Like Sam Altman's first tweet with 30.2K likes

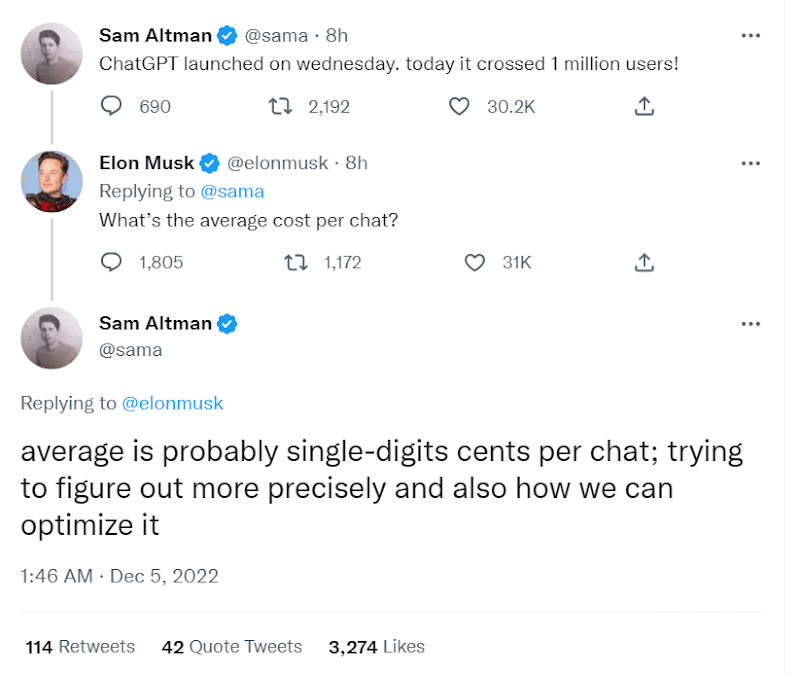coord(459,106)
